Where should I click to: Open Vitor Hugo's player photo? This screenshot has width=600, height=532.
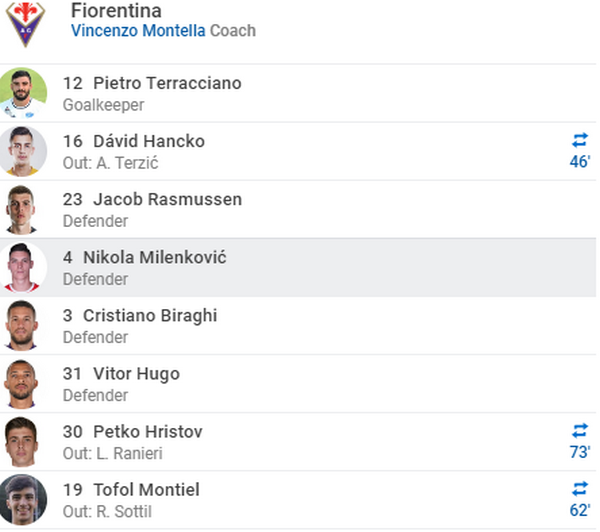(x=23, y=383)
